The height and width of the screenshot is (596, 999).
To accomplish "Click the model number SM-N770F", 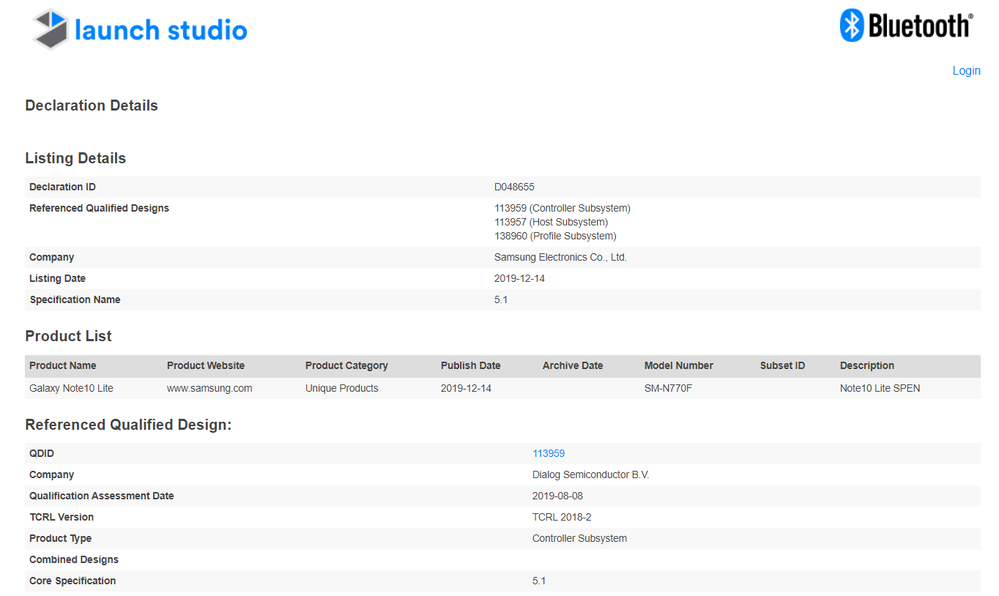I will 668,388.
